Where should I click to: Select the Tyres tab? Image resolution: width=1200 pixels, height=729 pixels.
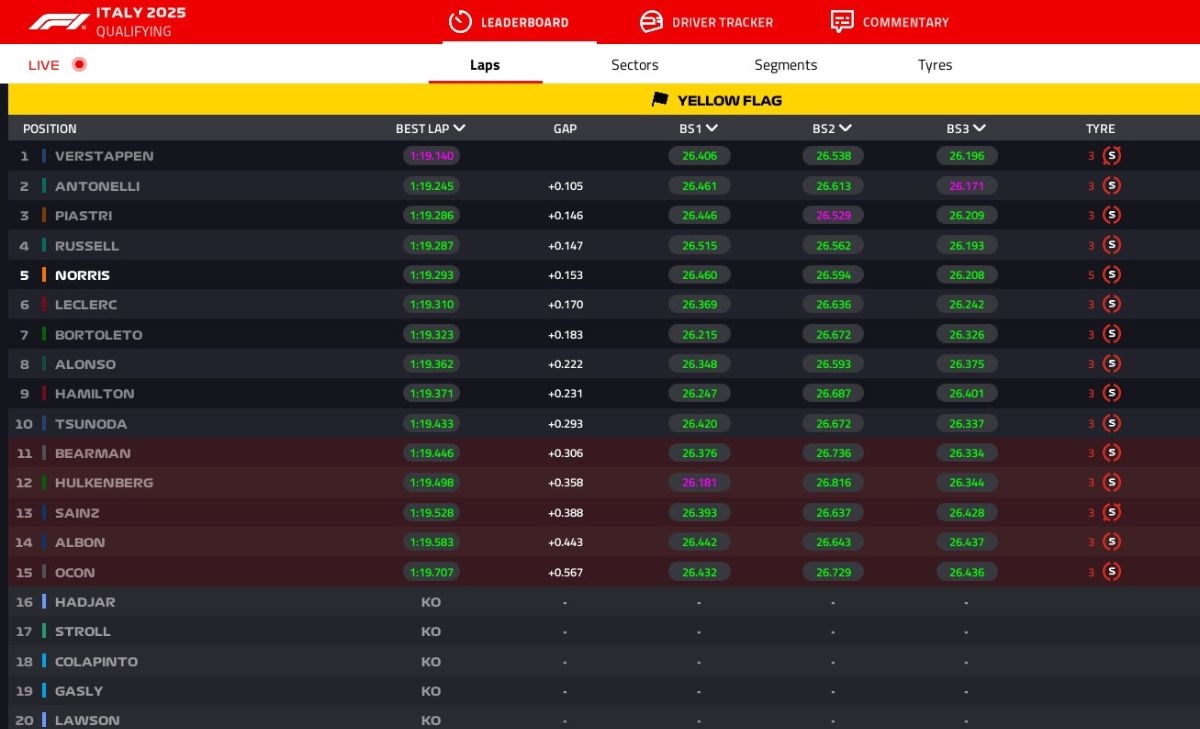coord(935,65)
